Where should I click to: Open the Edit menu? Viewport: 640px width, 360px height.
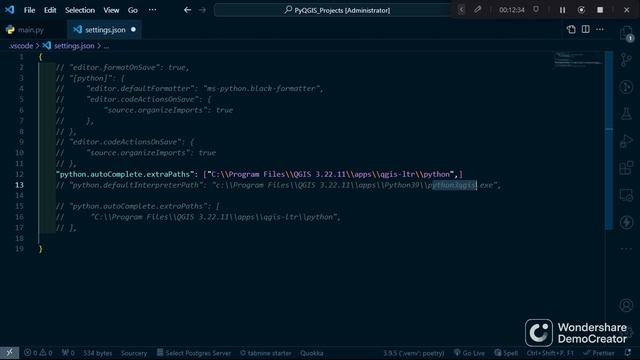pos(50,10)
